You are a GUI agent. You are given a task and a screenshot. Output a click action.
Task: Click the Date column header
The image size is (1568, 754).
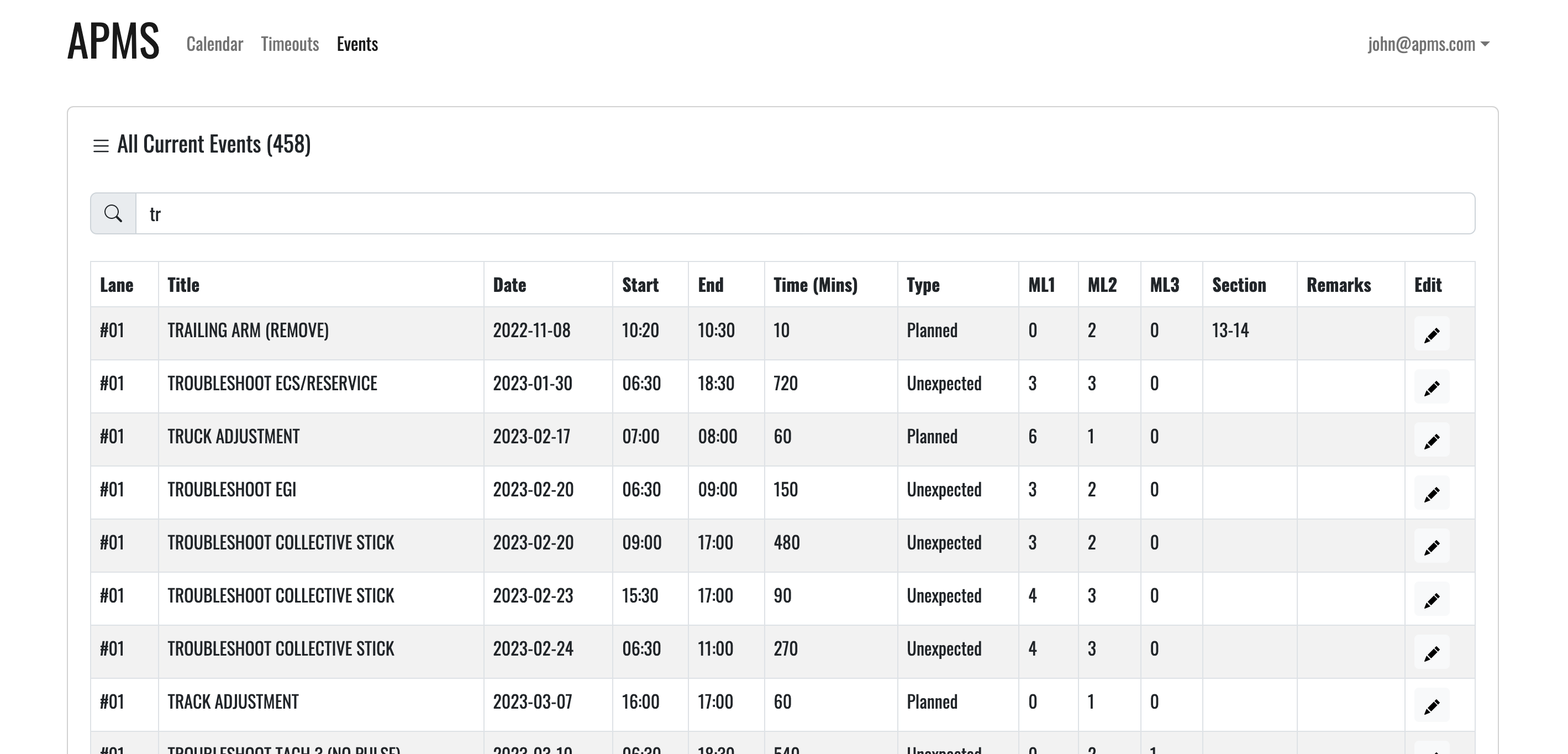coord(509,285)
